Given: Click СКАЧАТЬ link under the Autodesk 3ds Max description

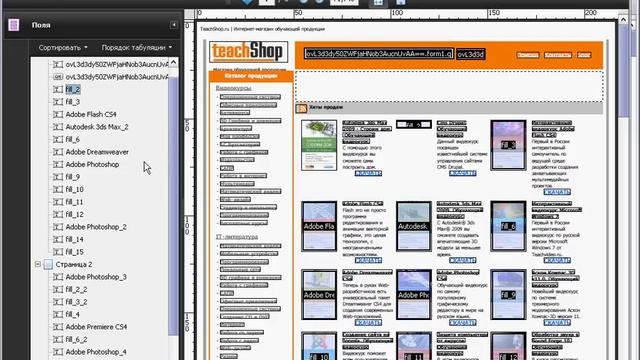Looking at the screenshot, I should [462, 260].
